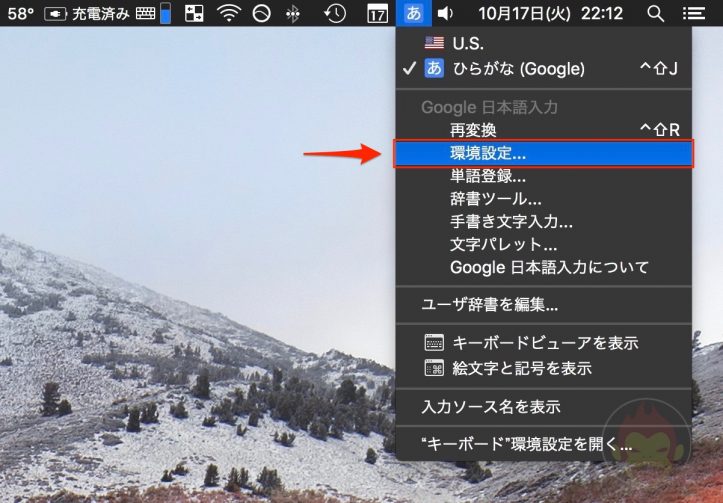Open the volume control

point(445,14)
